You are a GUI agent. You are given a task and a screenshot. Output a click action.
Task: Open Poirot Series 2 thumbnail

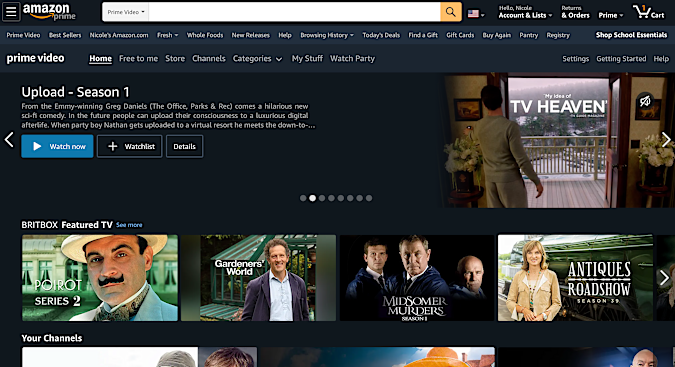click(x=100, y=278)
